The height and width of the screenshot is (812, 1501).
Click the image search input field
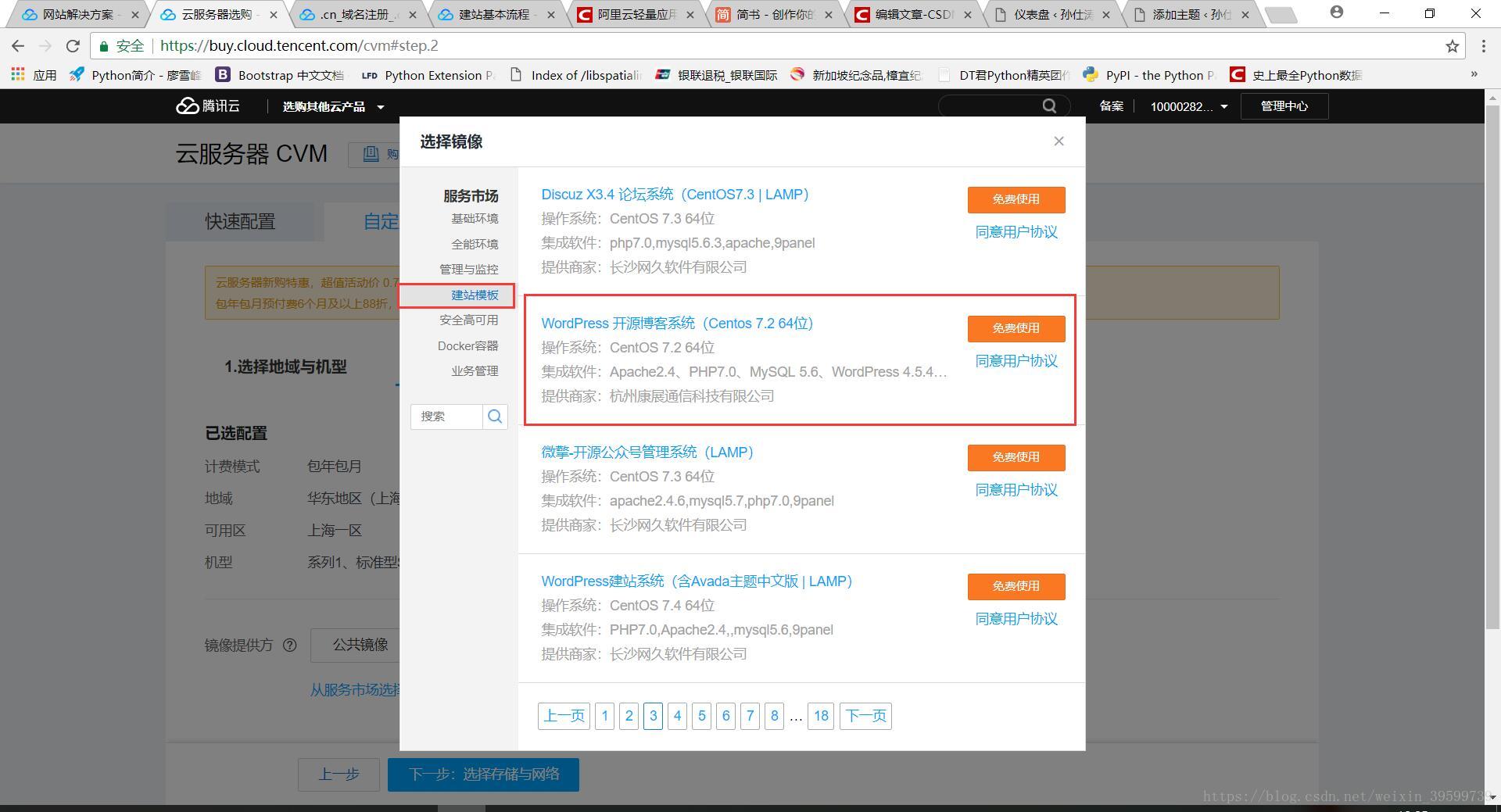[x=446, y=417]
